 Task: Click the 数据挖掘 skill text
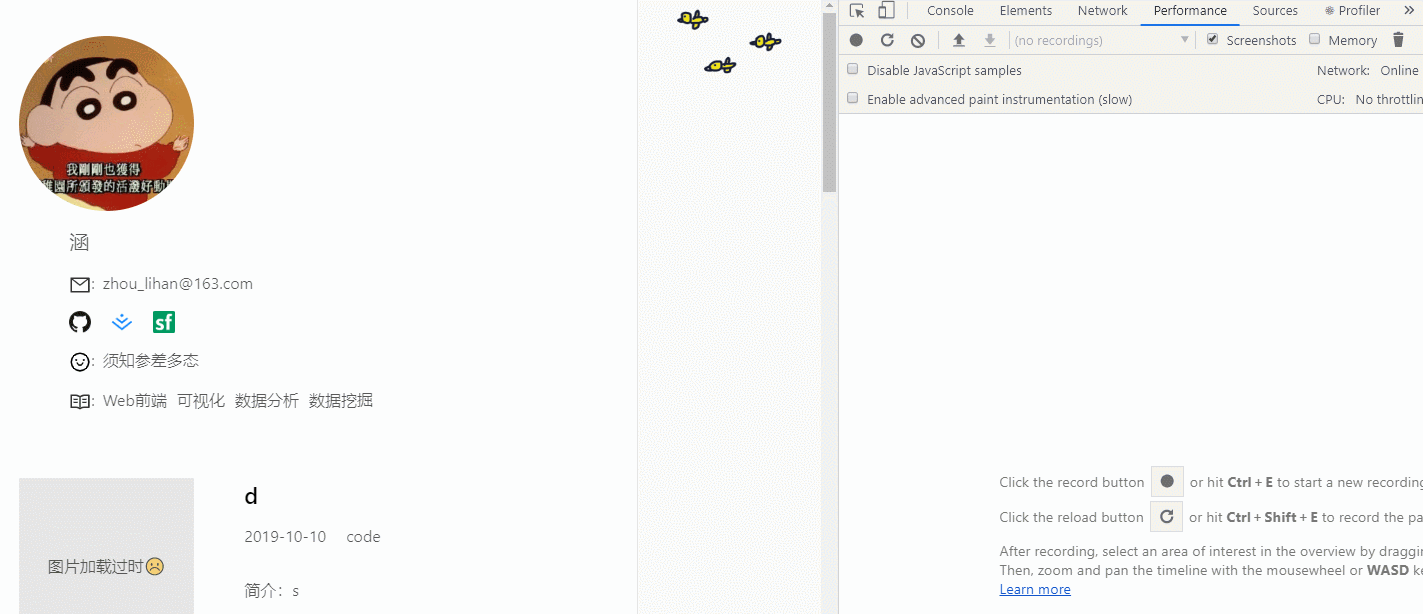(341, 401)
